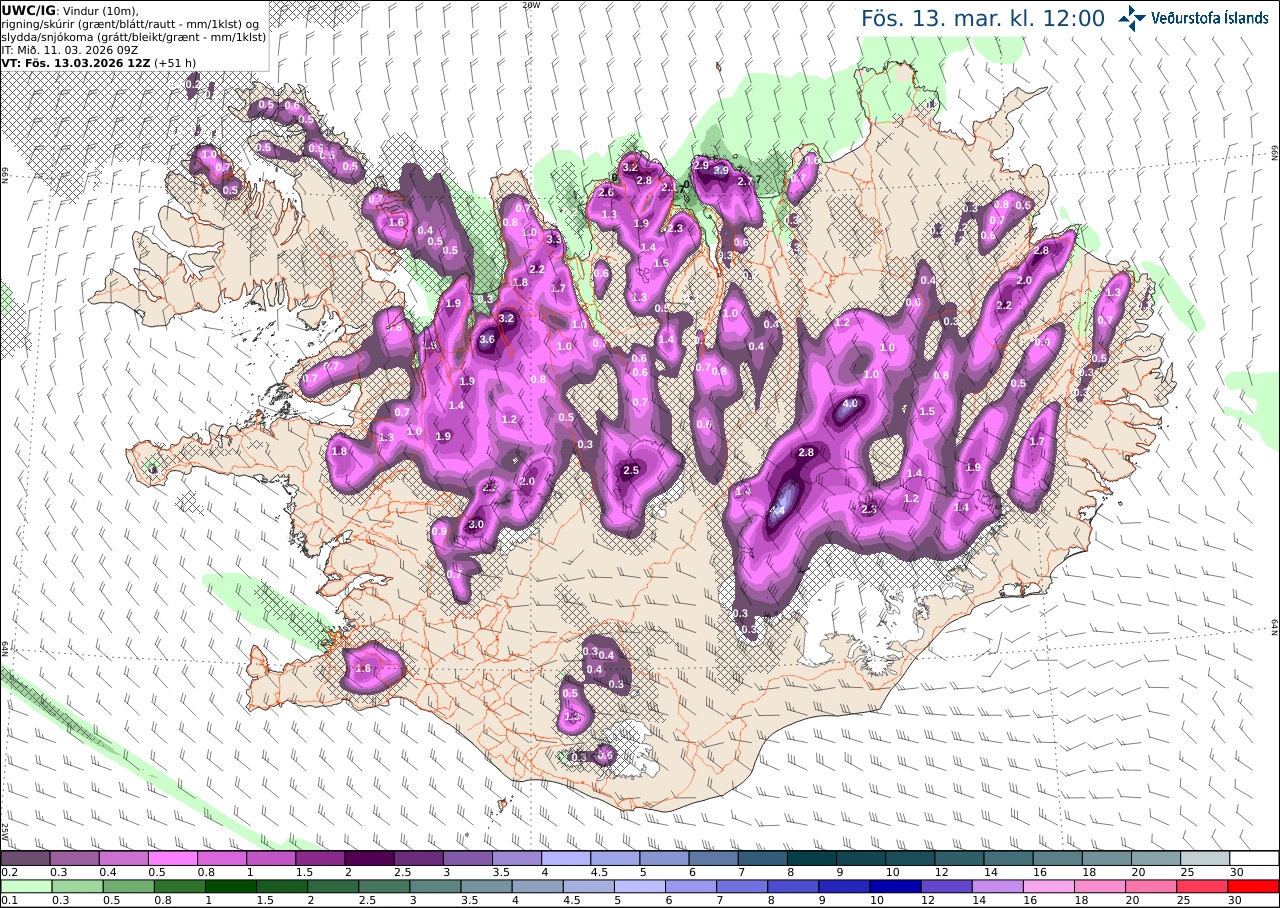Click the UWC/IG: Vindur (10m) header line
The height and width of the screenshot is (908, 1280).
(x=70, y=10)
